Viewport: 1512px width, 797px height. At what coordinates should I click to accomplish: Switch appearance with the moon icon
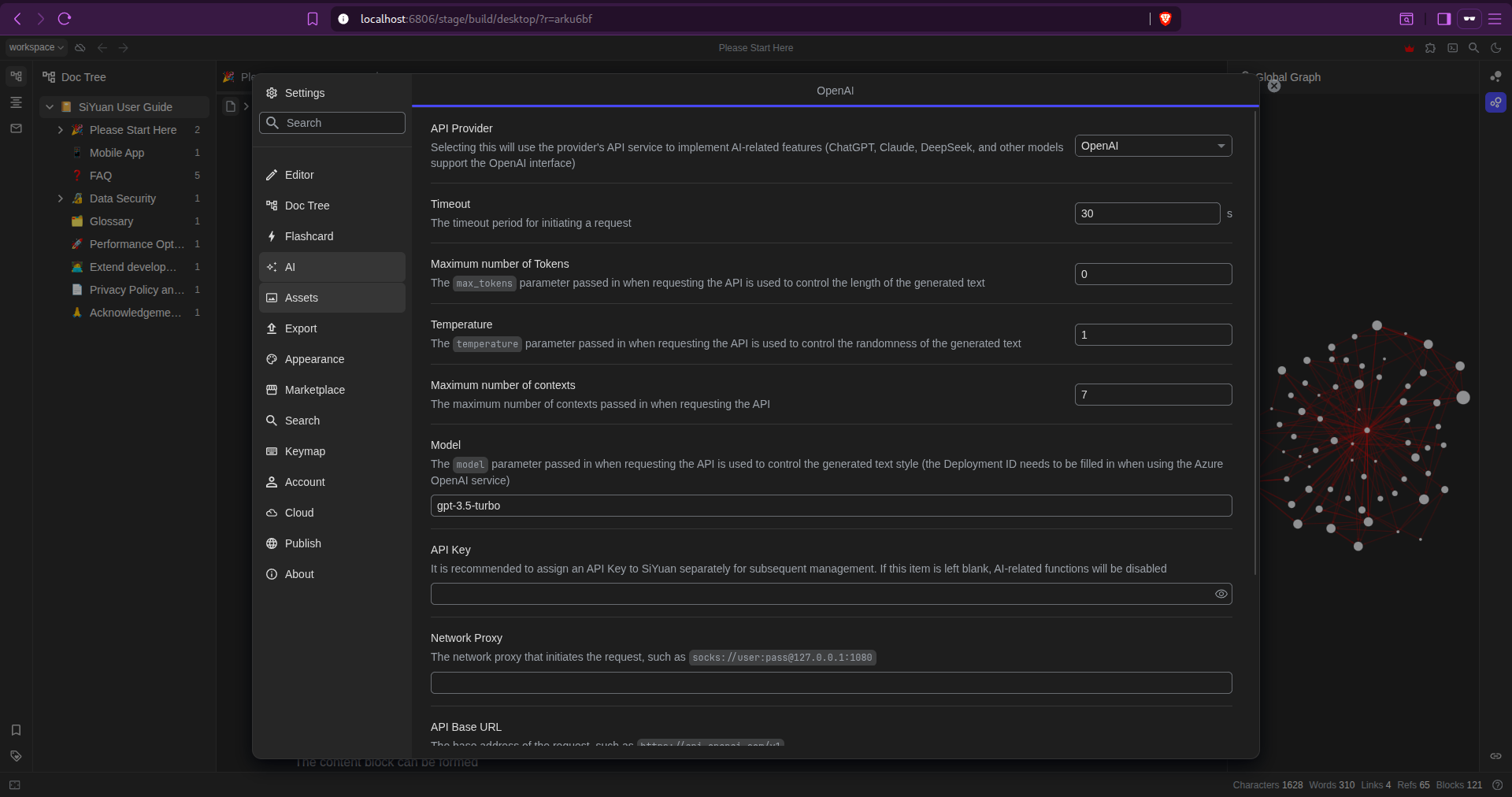[x=1496, y=48]
